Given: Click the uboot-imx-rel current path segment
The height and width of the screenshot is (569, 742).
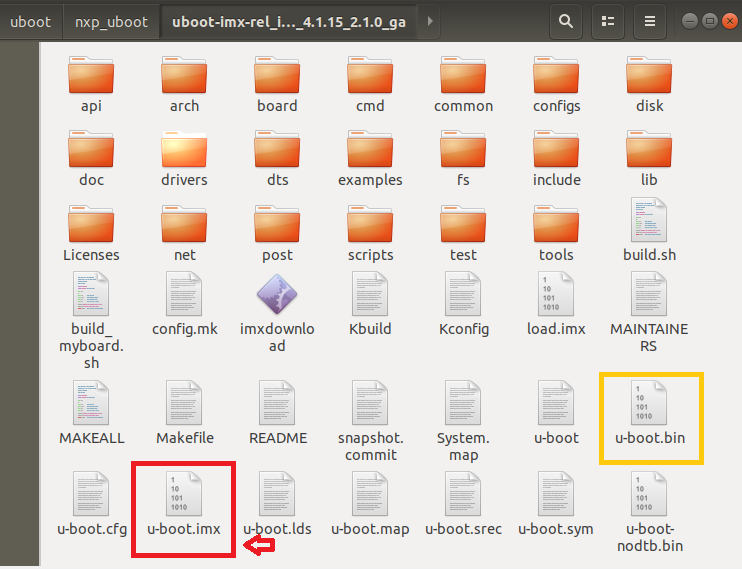Looking at the screenshot, I should 289,22.
